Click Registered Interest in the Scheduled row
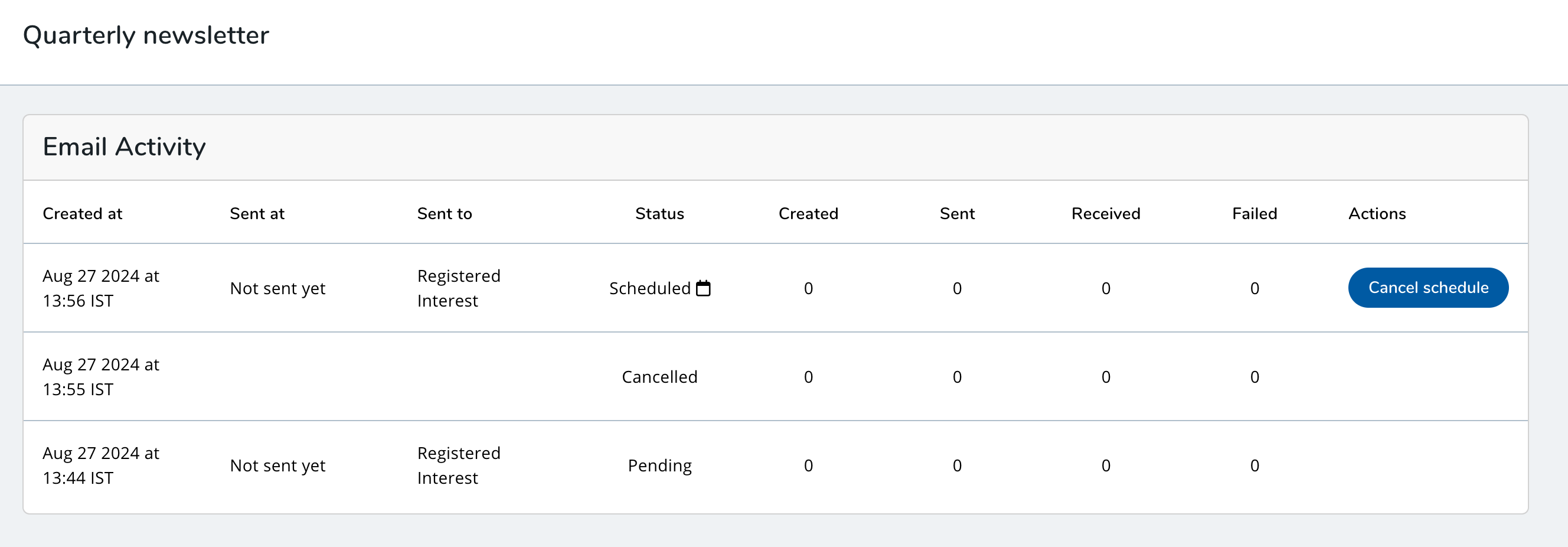Image resolution: width=1568 pixels, height=547 pixels. click(458, 288)
